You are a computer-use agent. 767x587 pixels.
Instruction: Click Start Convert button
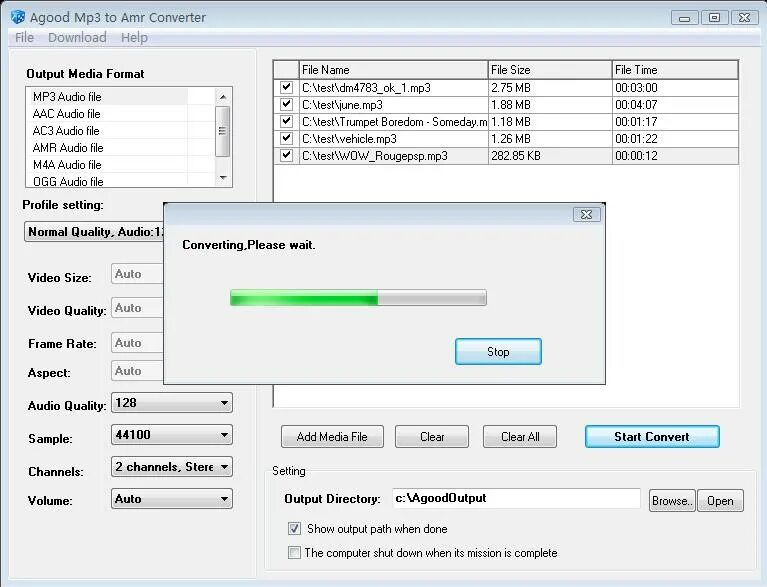pos(652,436)
